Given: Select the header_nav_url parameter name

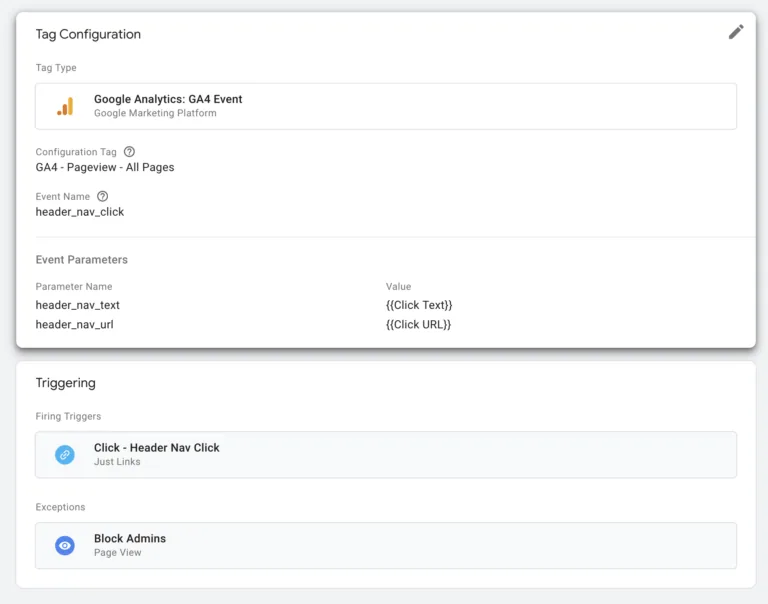Looking at the screenshot, I should pyautogui.click(x=74, y=324).
